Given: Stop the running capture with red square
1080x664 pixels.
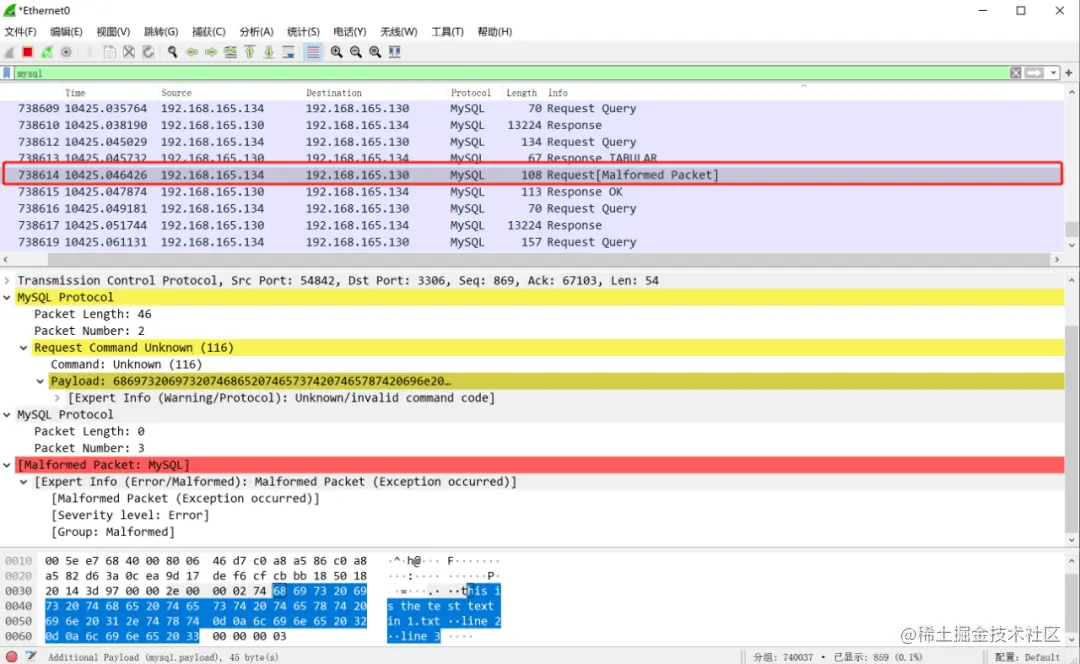Looking at the screenshot, I should point(28,52).
